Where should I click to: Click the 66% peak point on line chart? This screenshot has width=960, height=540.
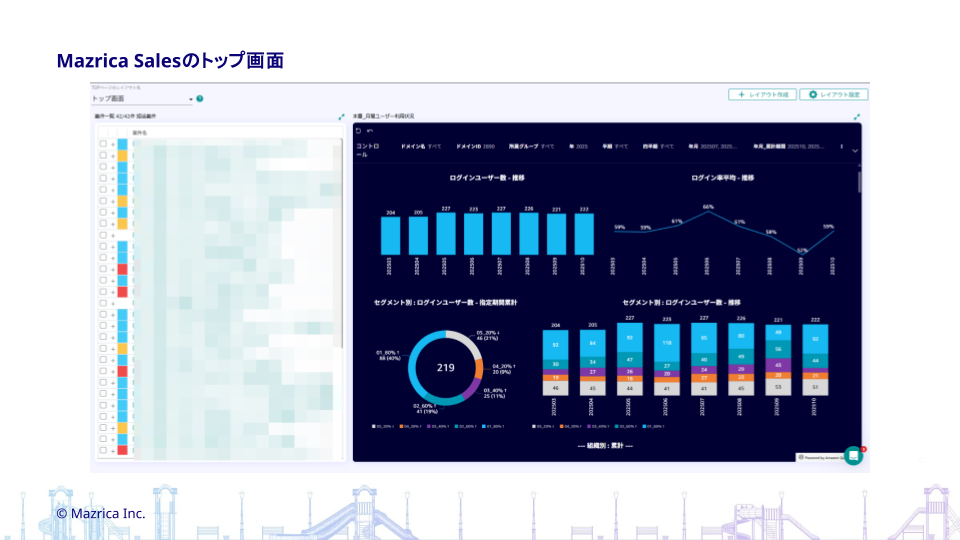708,212
